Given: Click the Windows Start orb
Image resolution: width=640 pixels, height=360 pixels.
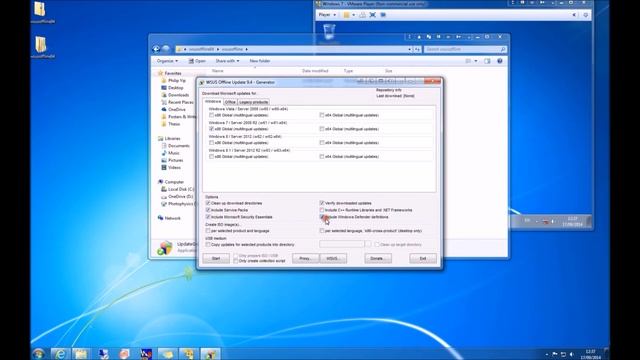Looking at the screenshot, I should 39,354.
